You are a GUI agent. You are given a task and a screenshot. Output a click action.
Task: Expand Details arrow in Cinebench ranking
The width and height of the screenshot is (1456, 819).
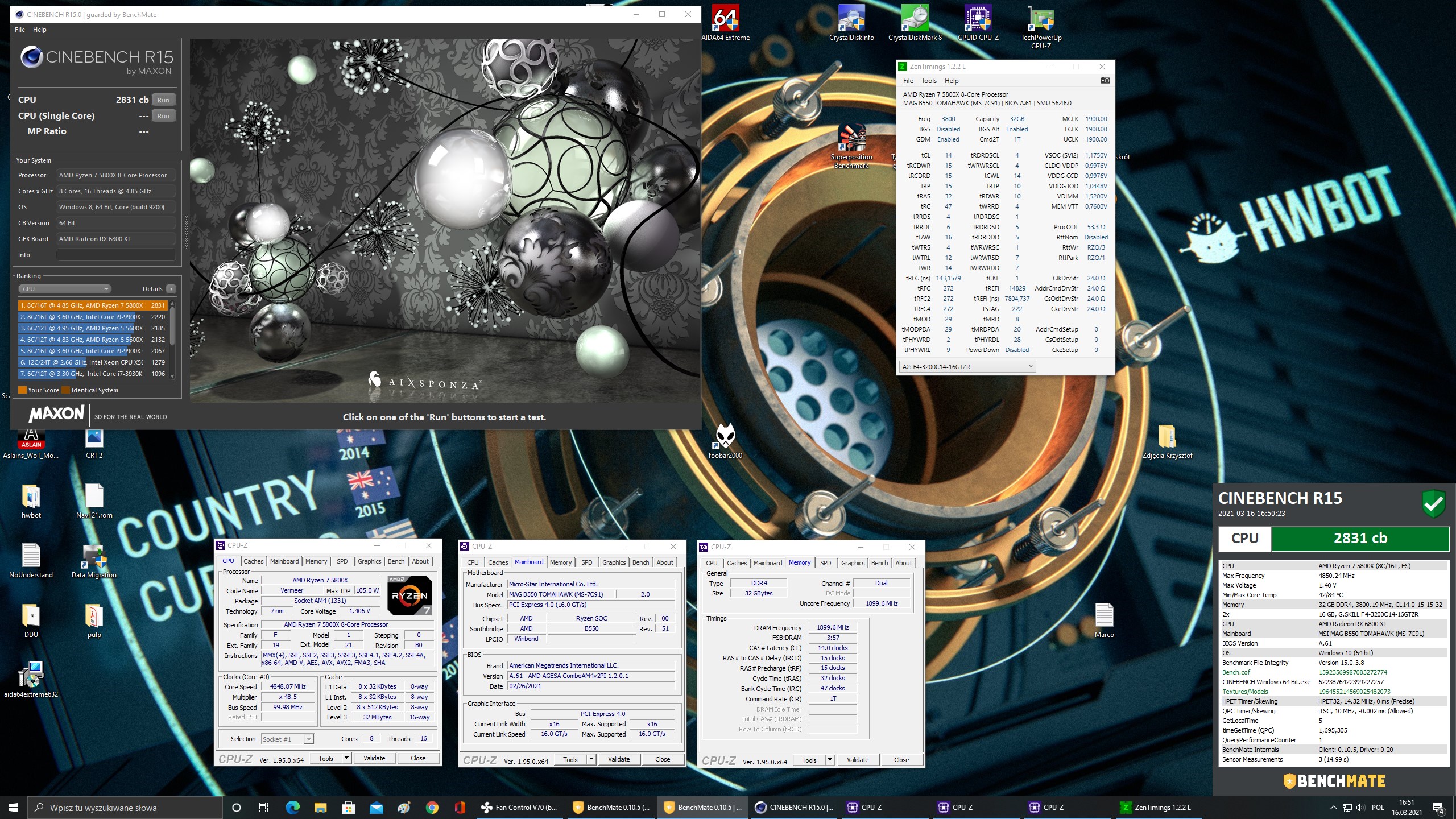coord(171,289)
